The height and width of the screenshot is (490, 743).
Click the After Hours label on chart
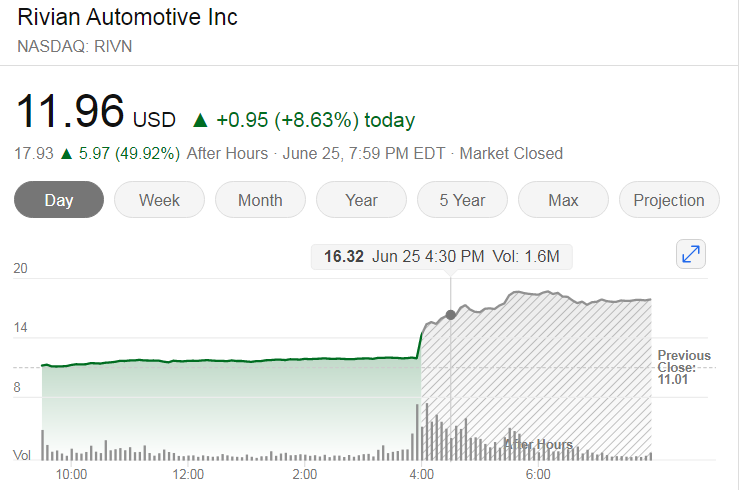538,444
